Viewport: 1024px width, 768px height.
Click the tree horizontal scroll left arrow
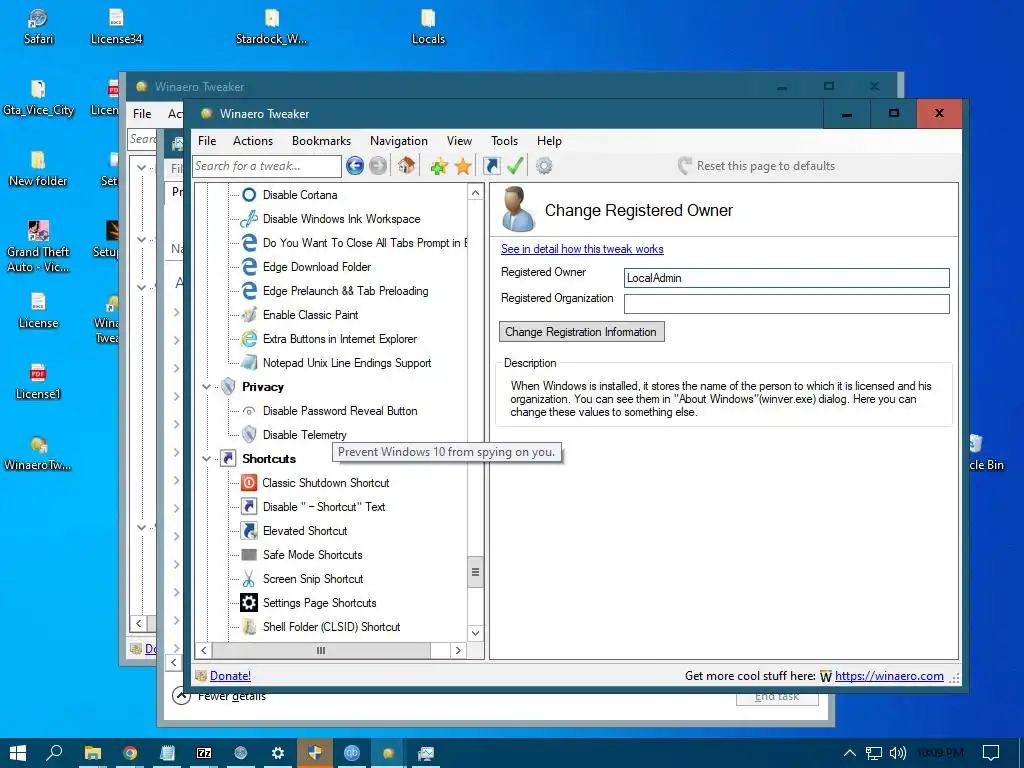coord(204,650)
